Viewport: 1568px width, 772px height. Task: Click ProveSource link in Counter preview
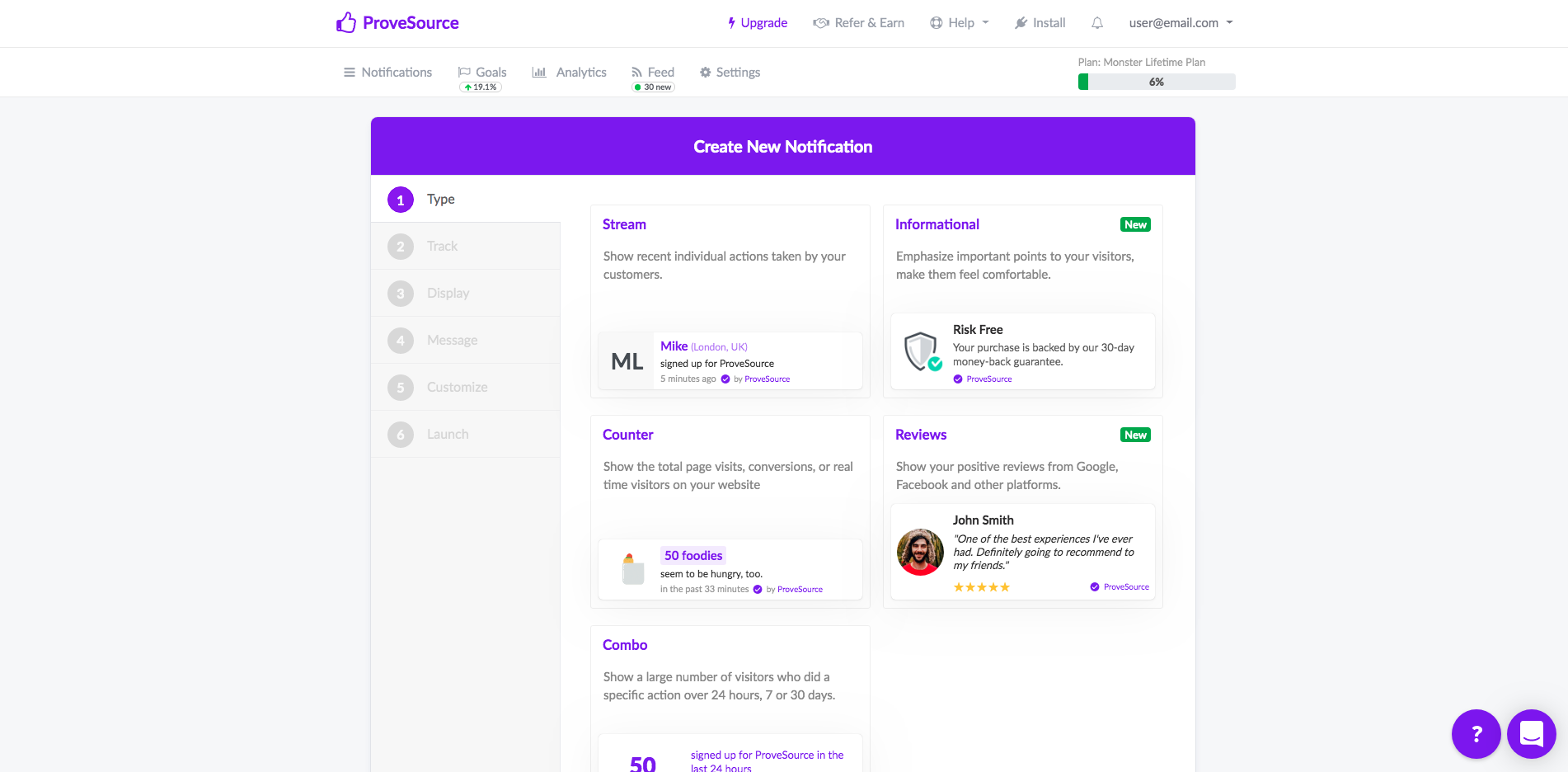(800, 590)
